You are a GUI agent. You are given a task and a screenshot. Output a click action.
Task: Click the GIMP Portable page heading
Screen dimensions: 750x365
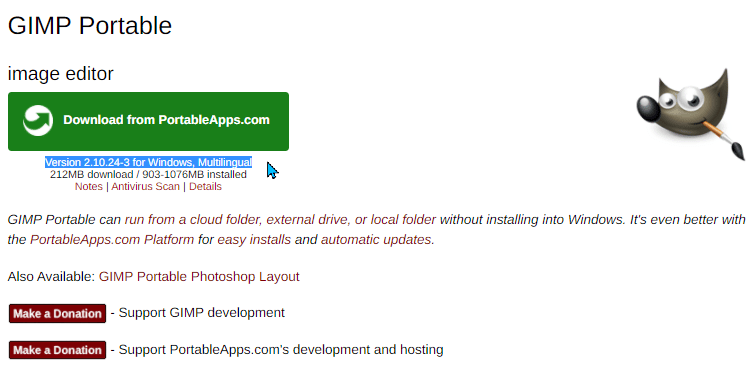pos(90,25)
